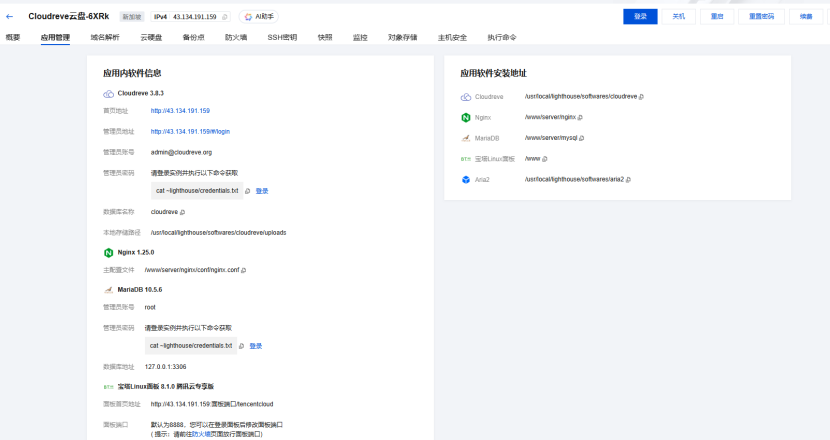830x440 pixels.
Task: Select the admin@cloudreve.org account text
Action: [x=181, y=152]
